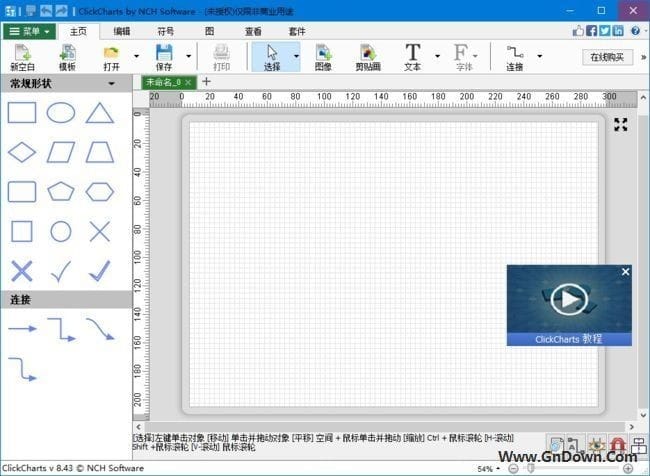
Task: Insert an image with 图像
Action: [323, 58]
